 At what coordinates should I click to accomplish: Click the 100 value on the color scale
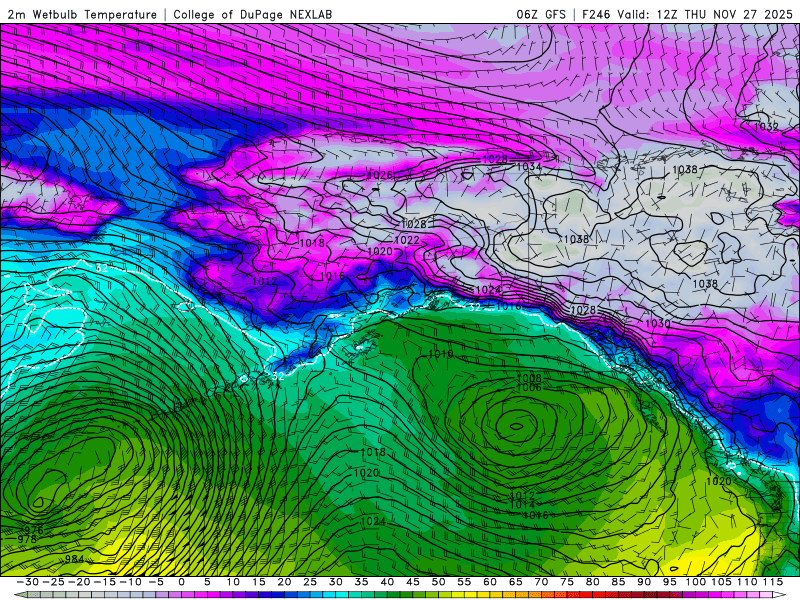pos(695,582)
